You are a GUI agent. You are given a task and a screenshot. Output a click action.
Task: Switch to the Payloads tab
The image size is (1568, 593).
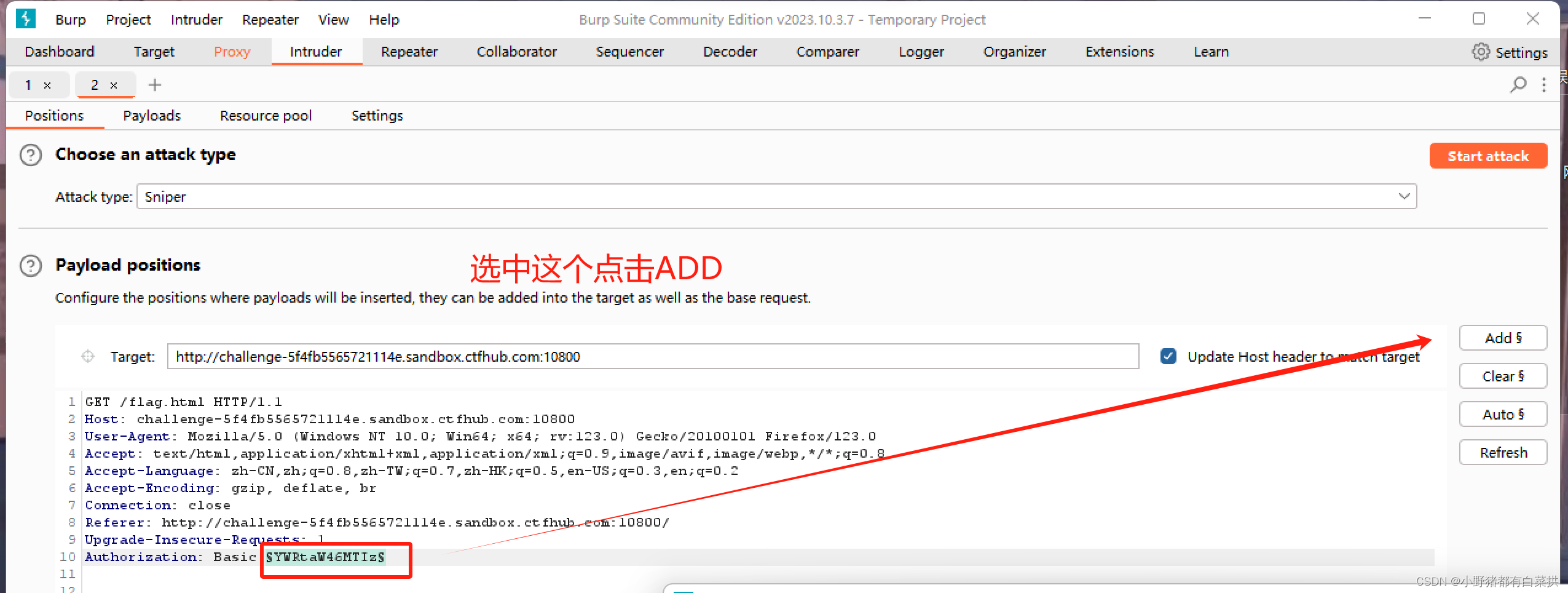pyautogui.click(x=152, y=115)
